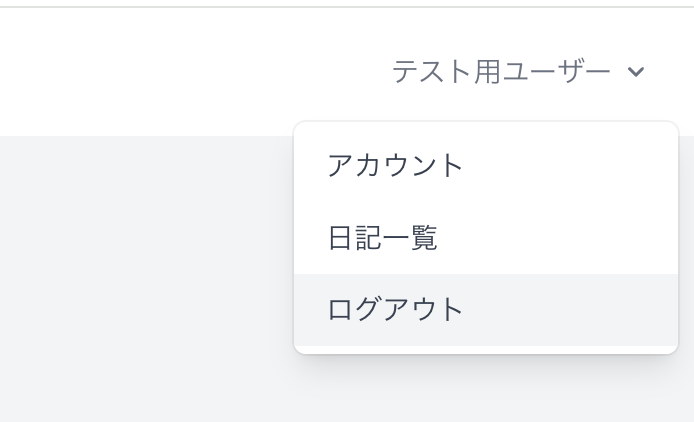Viewport: 694px width, 422px height.
Task: Select the last dropdown option ログアウト
Action: pos(396,310)
